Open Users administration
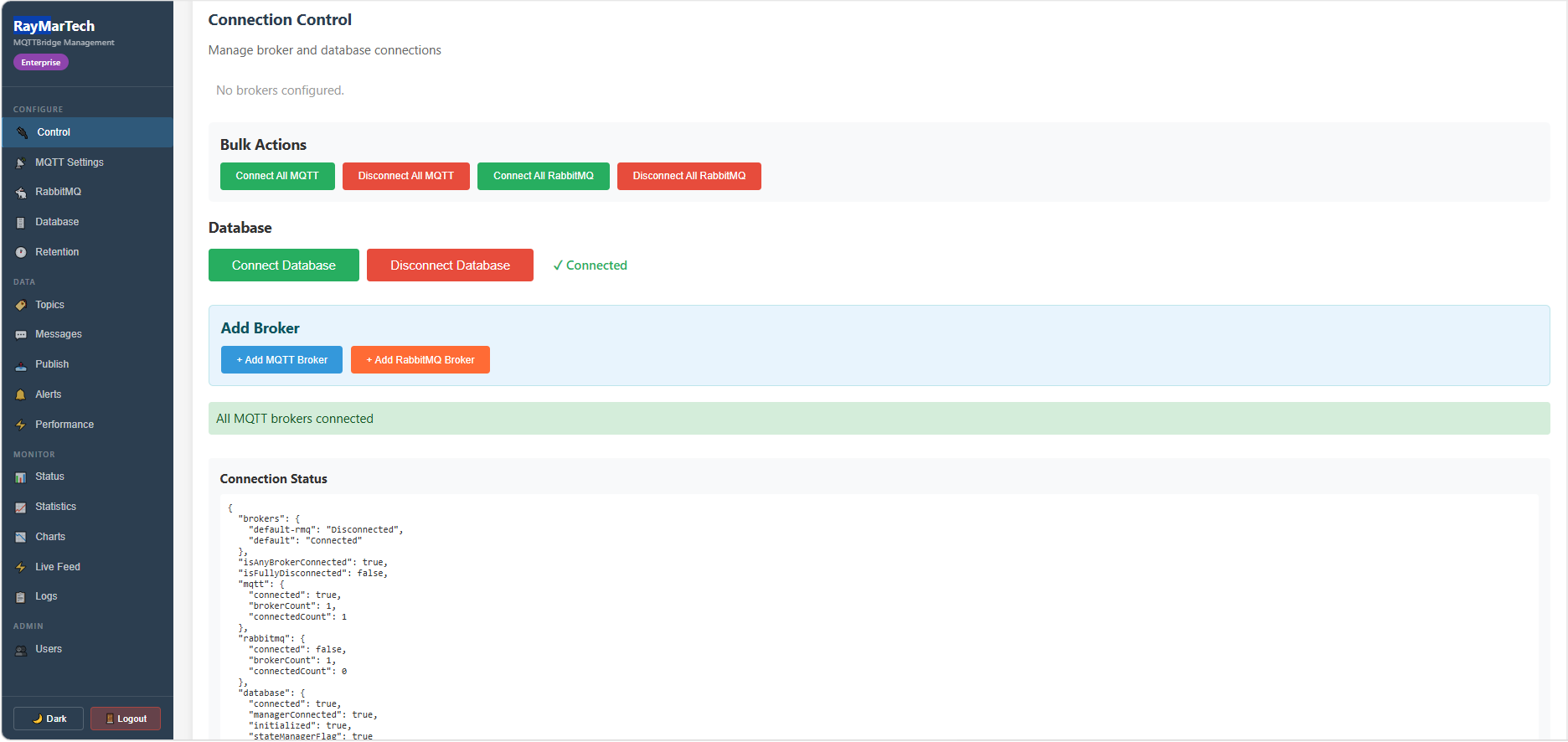 [x=87, y=649]
